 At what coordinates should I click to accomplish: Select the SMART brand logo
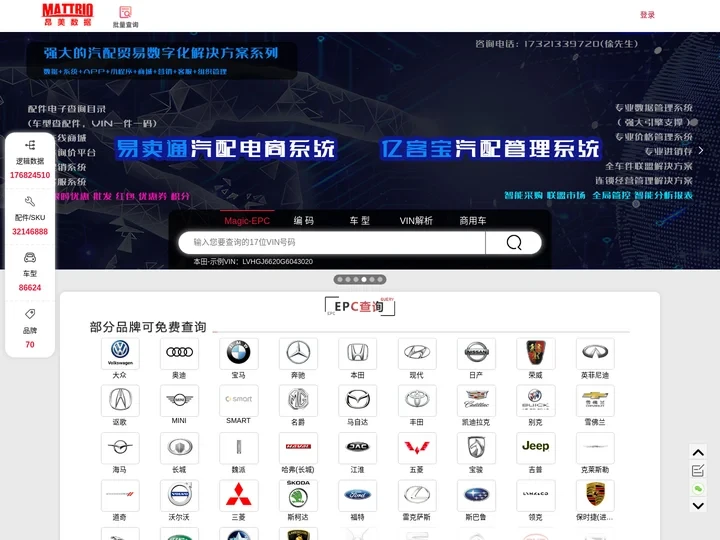tap(239, 400)
